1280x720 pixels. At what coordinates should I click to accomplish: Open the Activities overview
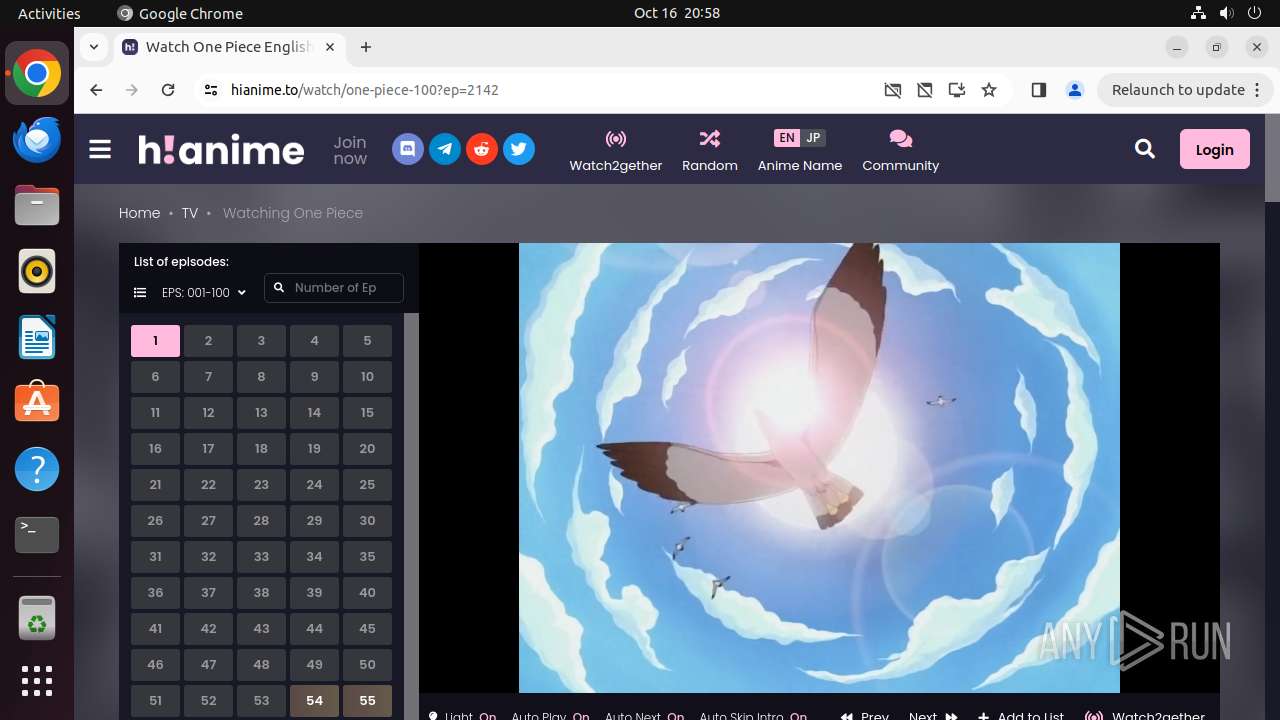[x=49, y=13]
